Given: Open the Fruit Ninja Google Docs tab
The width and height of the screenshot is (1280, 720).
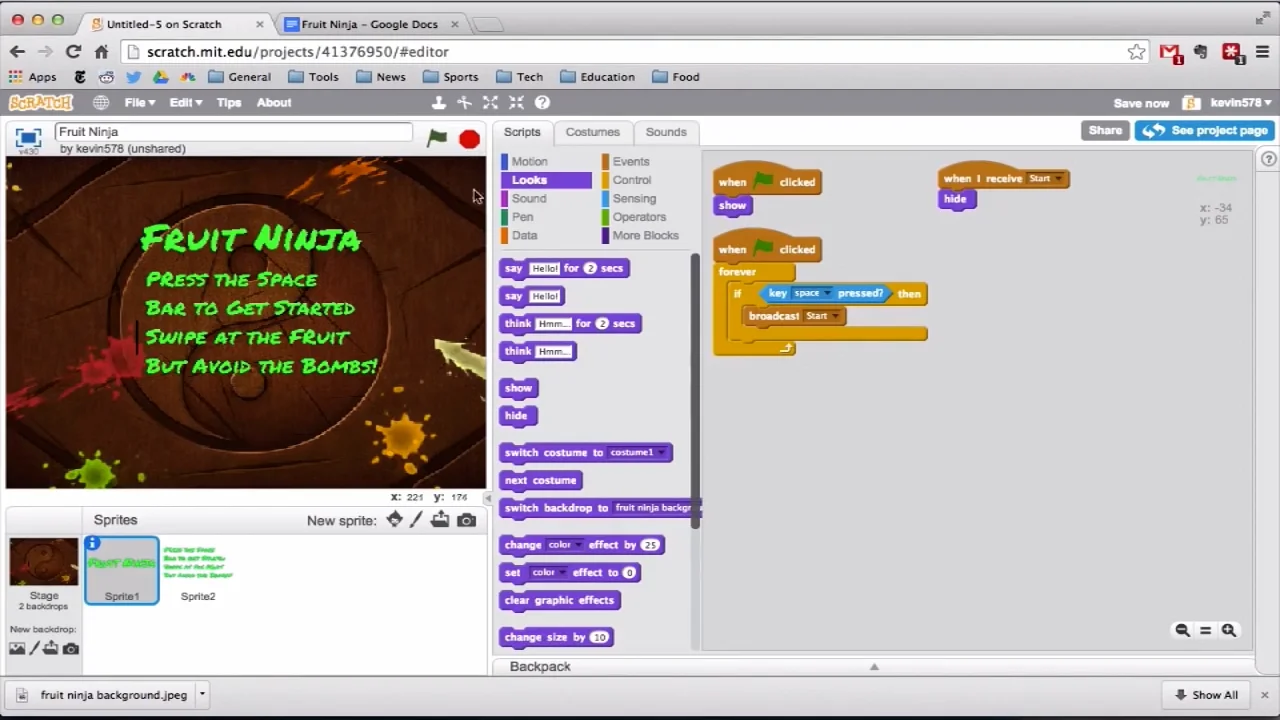Looking at the screenshot, I should (x=368, y=24).
